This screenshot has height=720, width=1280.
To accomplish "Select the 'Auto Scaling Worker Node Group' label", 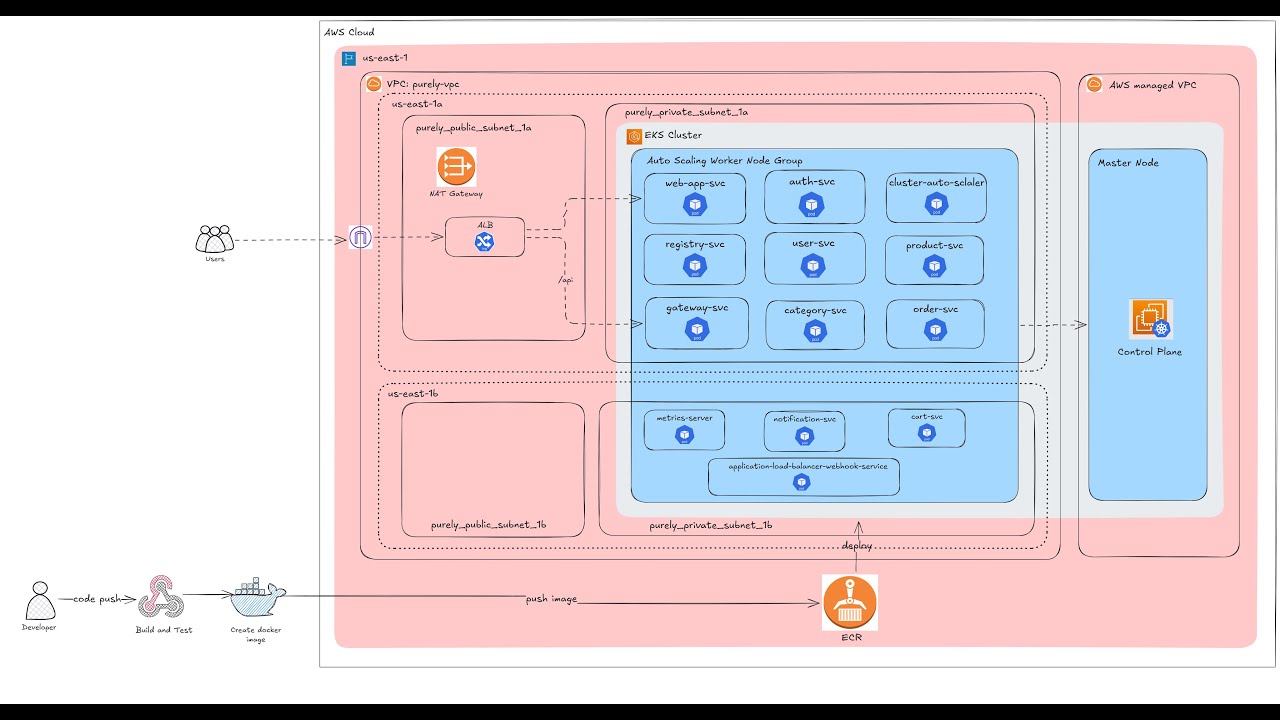I will point(725,161).
